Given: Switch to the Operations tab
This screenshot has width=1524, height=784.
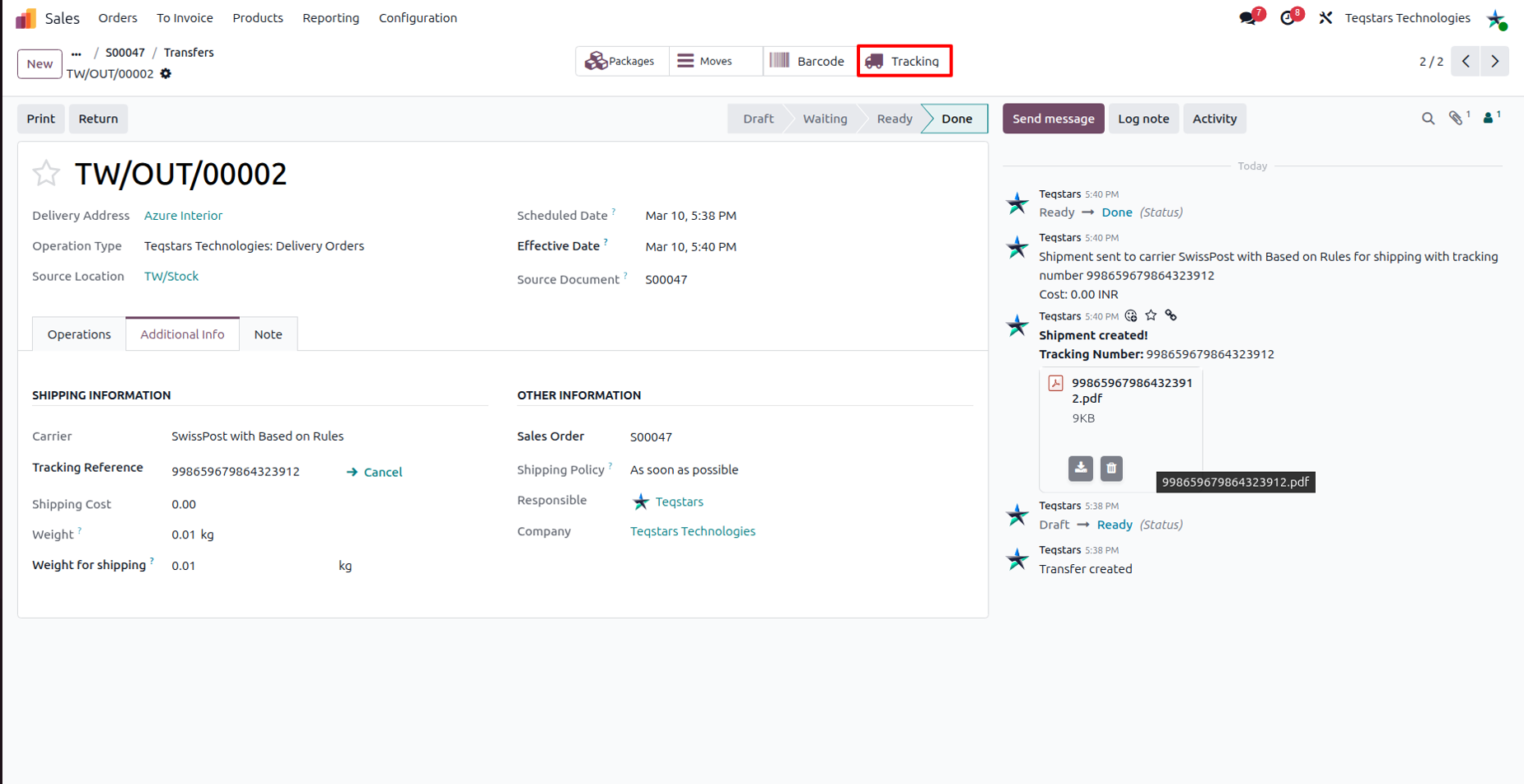Looking at the screenshot, I should pos(79,334).
